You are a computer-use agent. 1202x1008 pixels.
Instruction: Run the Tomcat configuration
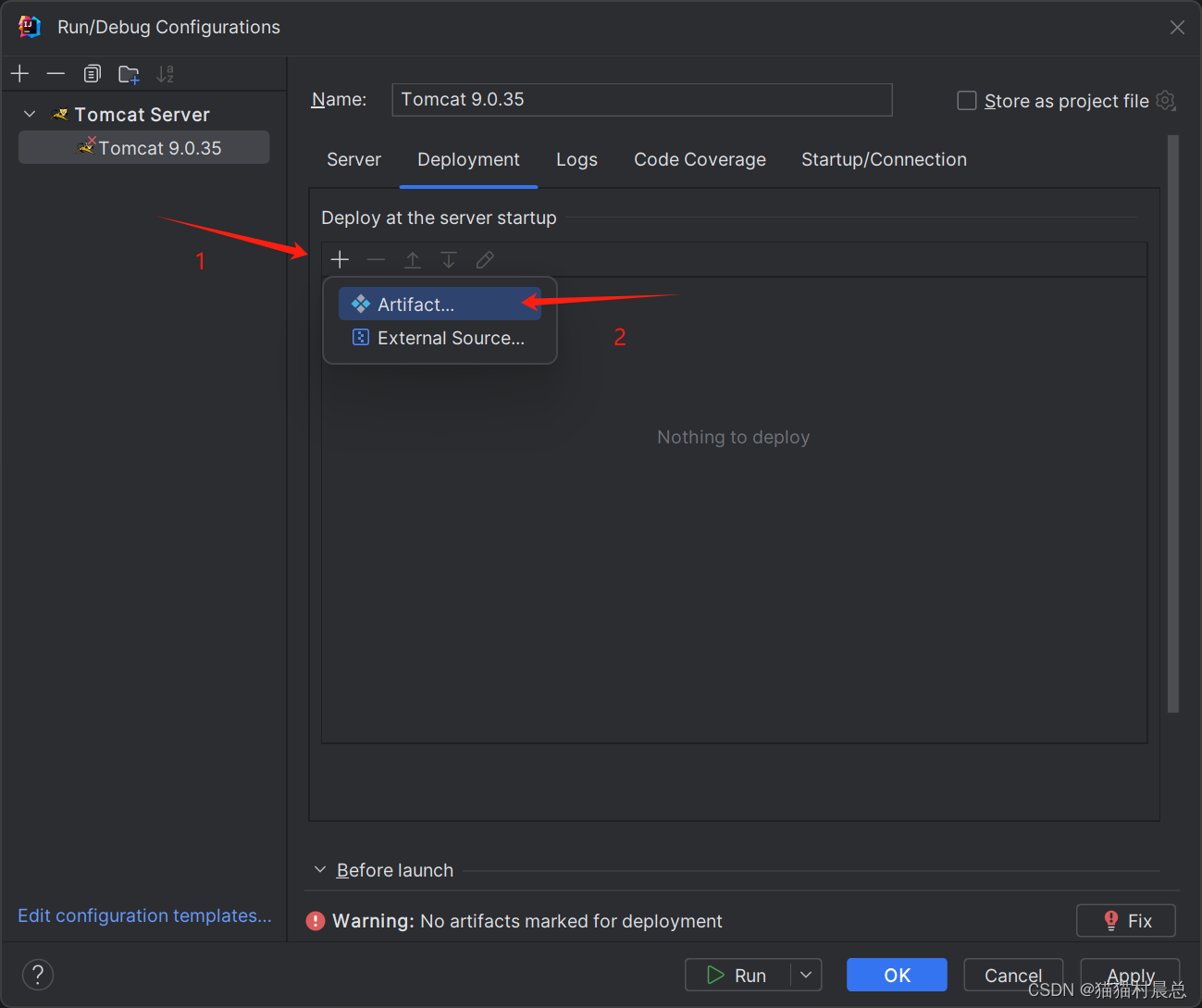click(x=737, y=975)
